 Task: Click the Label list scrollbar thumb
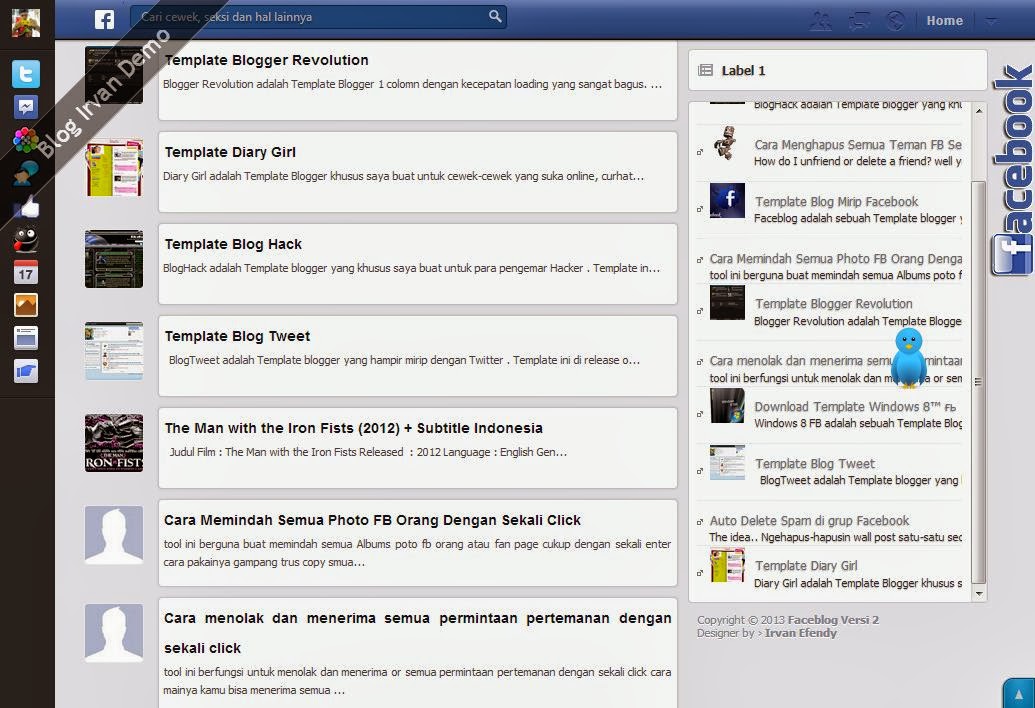tap(979, 381)
